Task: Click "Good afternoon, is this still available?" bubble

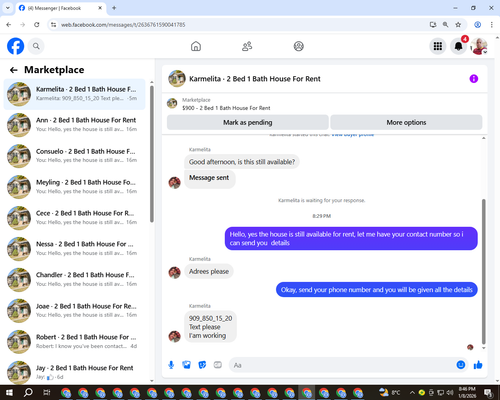Action: 242,162
